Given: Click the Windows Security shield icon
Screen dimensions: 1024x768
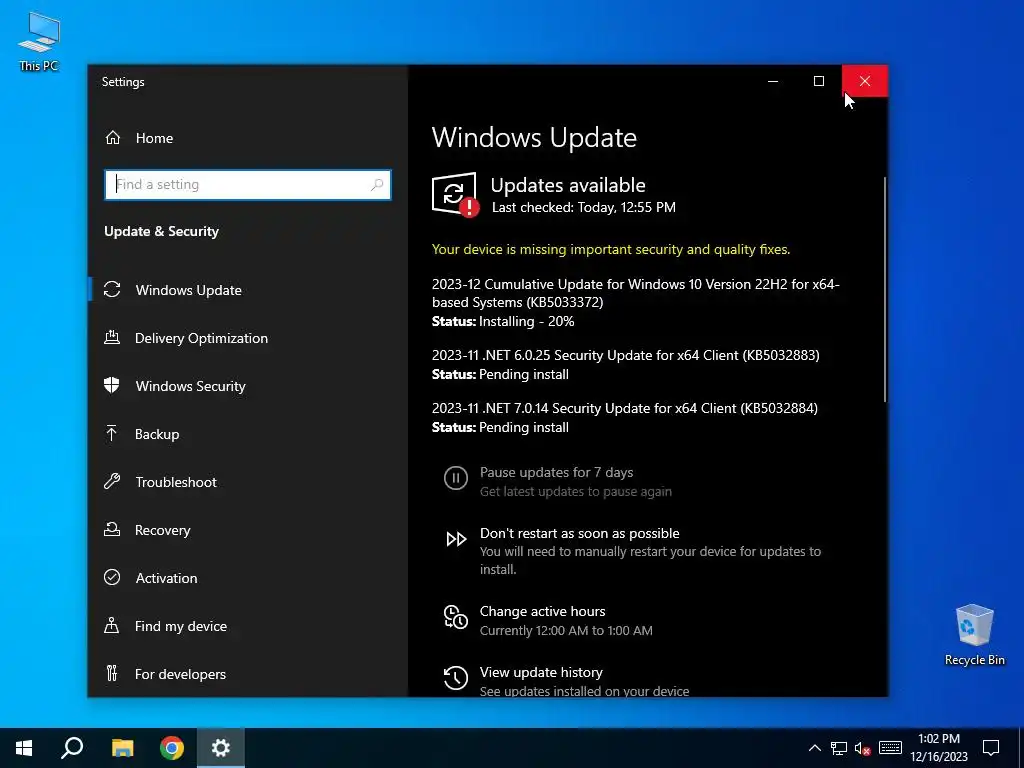Looking at the screenshot, I should [112, 385].
